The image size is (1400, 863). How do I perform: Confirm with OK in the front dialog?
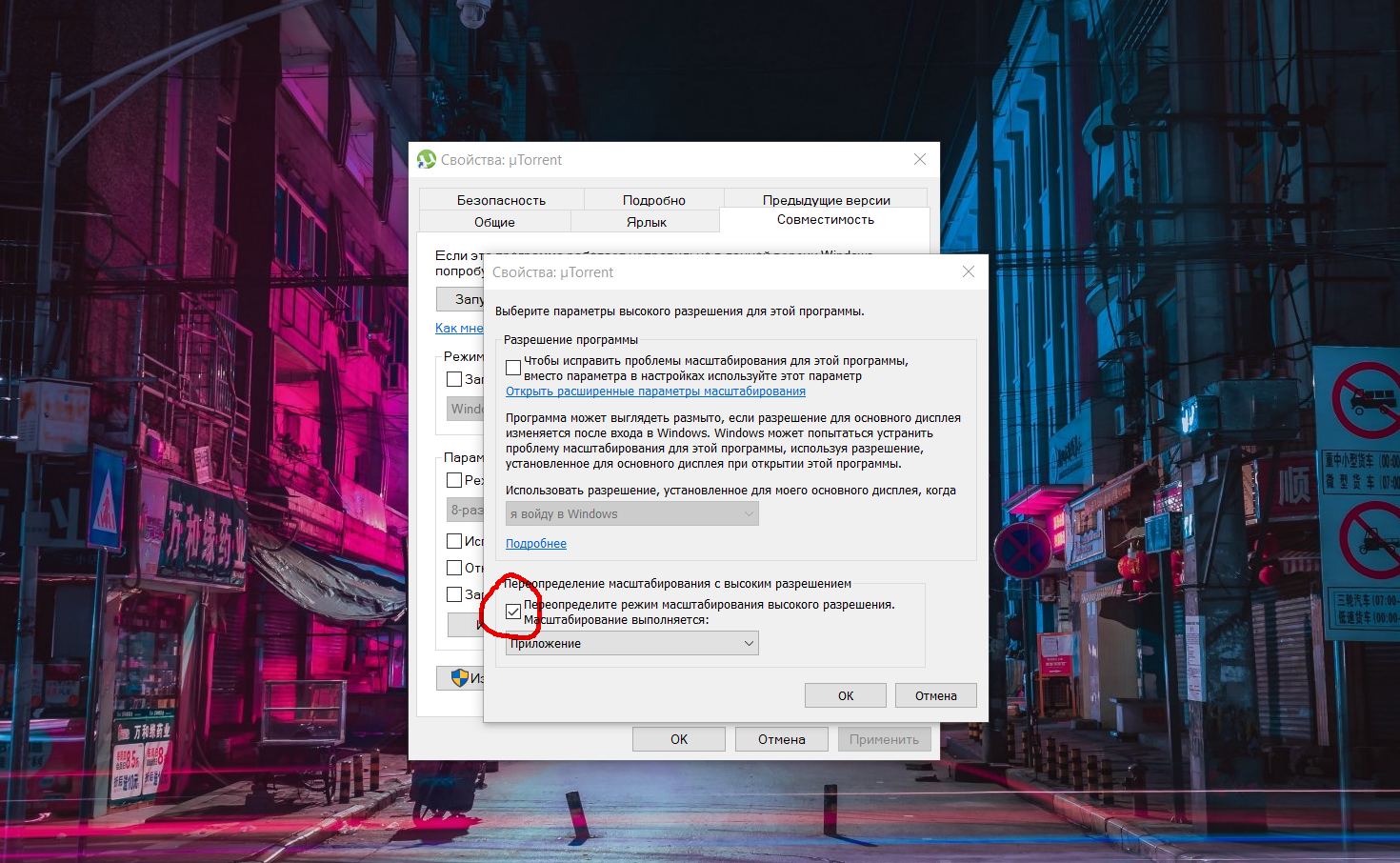[x=846, y=695]
